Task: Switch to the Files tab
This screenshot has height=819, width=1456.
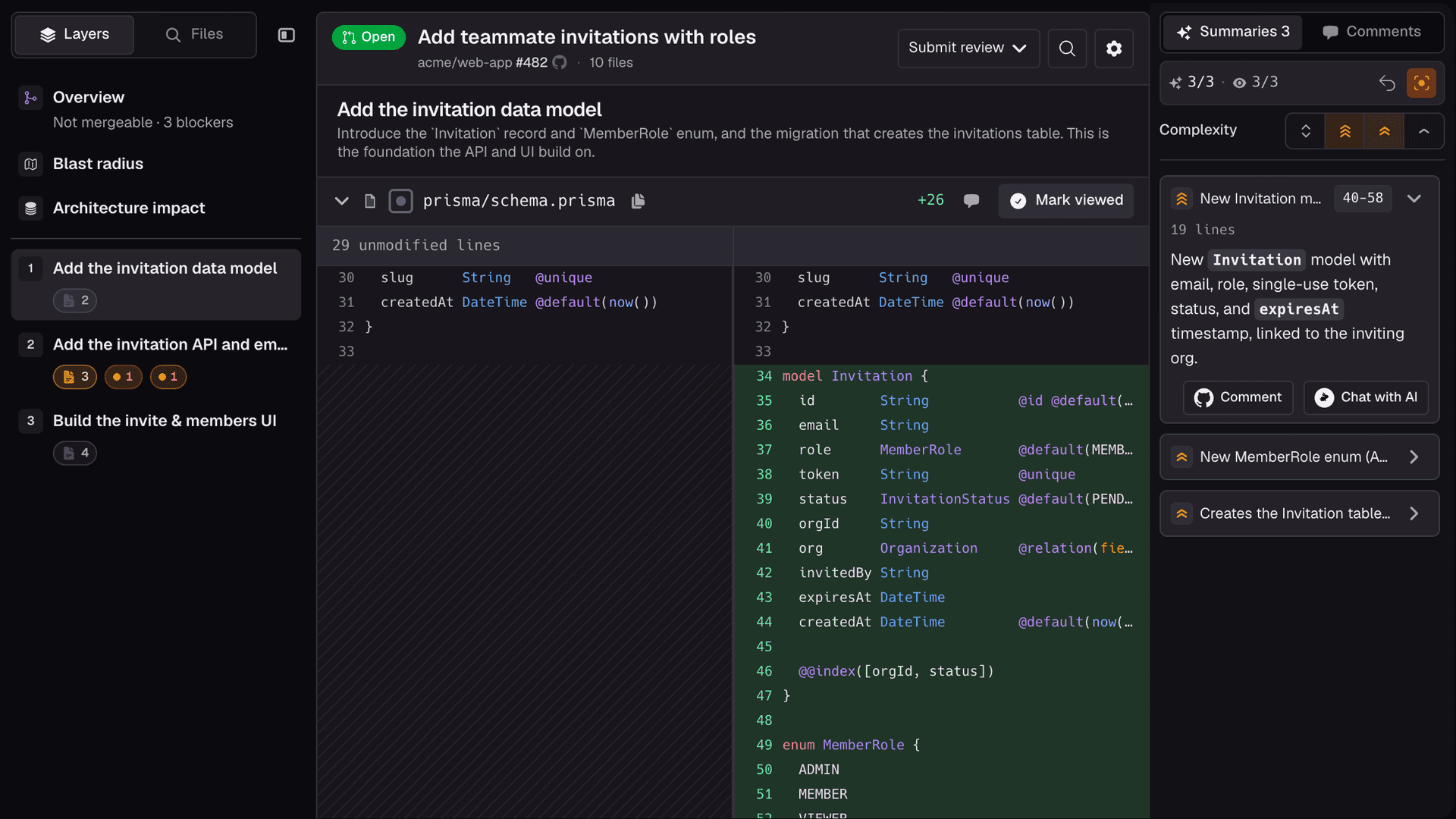Action: pos(194,35)
